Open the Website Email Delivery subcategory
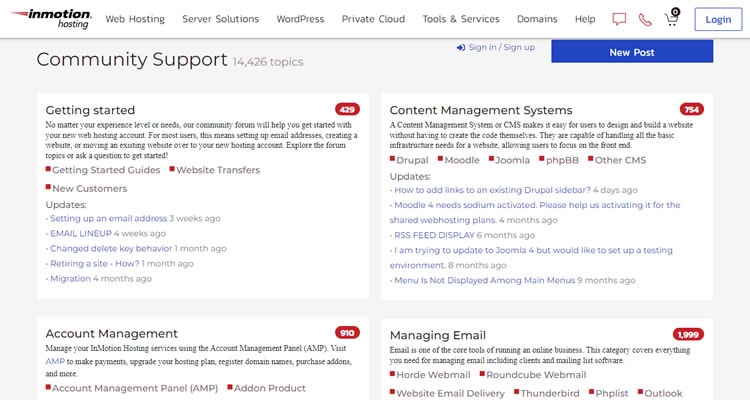Viewport: 750px width, 400px height. click(x=451, y=393)
